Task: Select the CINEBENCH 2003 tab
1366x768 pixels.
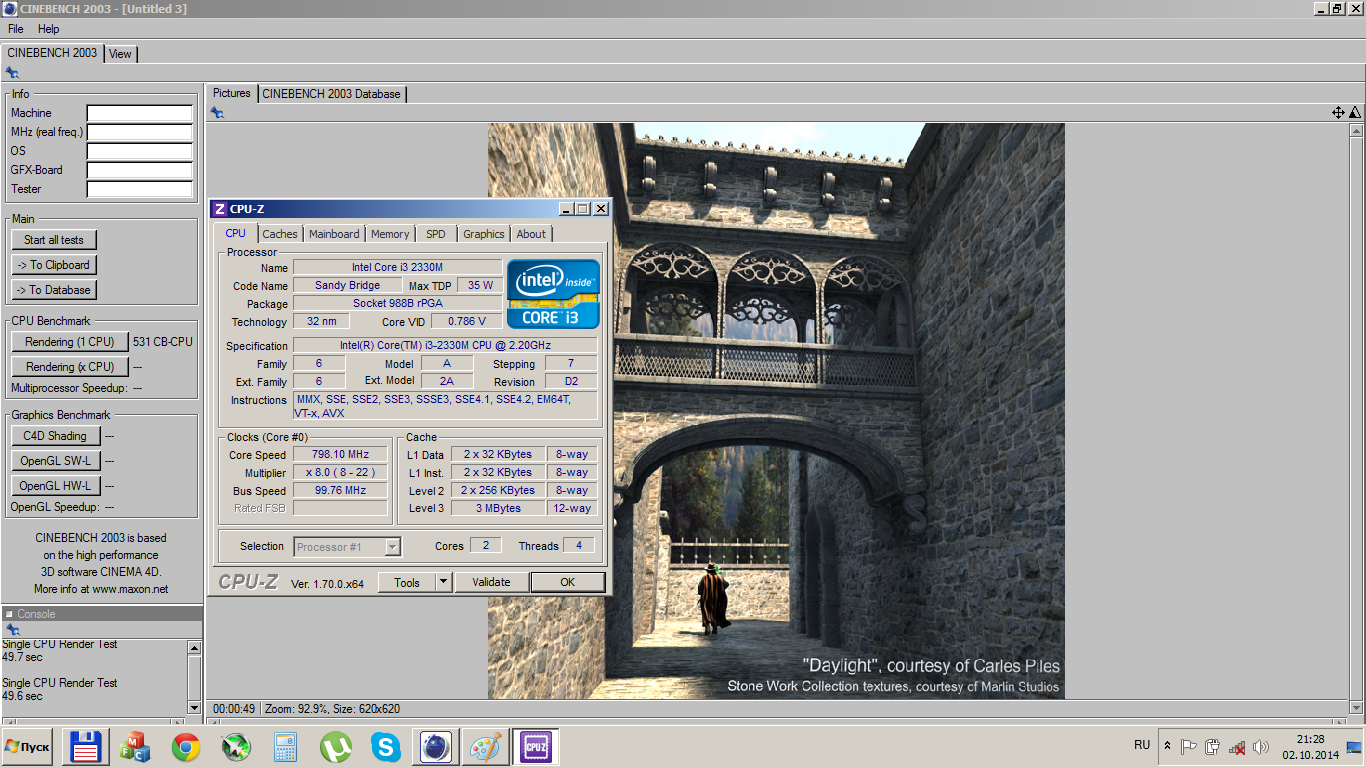Action: 52,53
